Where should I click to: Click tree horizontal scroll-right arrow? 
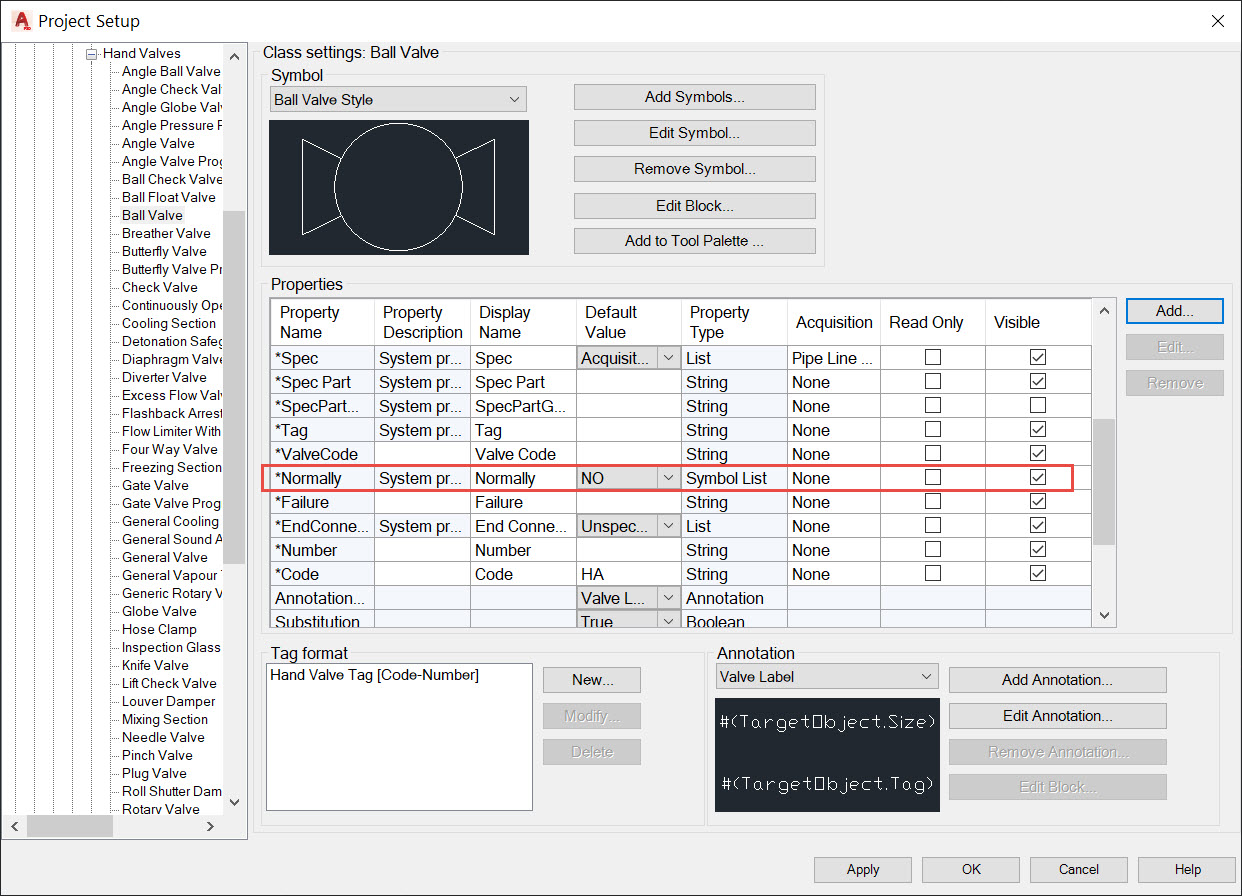[210, 826]
